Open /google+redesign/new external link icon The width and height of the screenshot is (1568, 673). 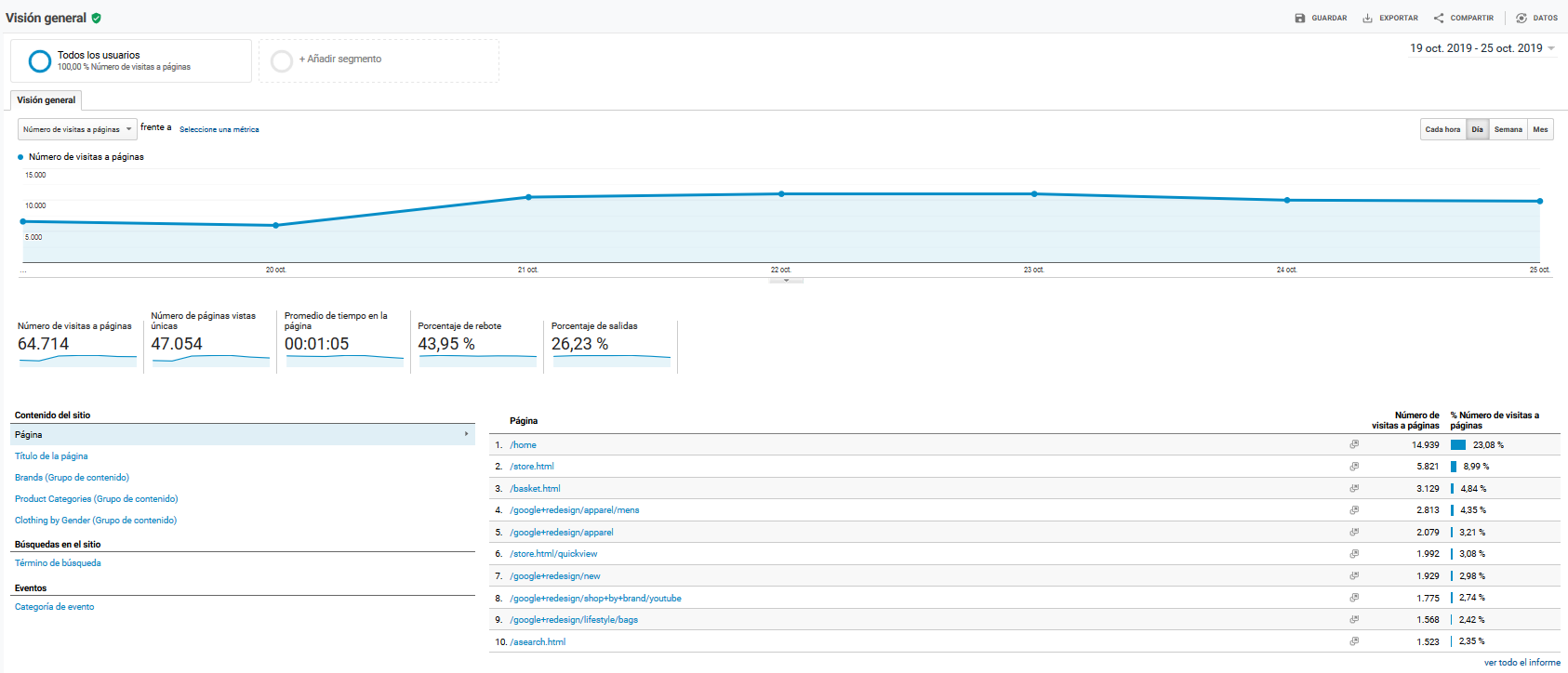coord(1354,576)
